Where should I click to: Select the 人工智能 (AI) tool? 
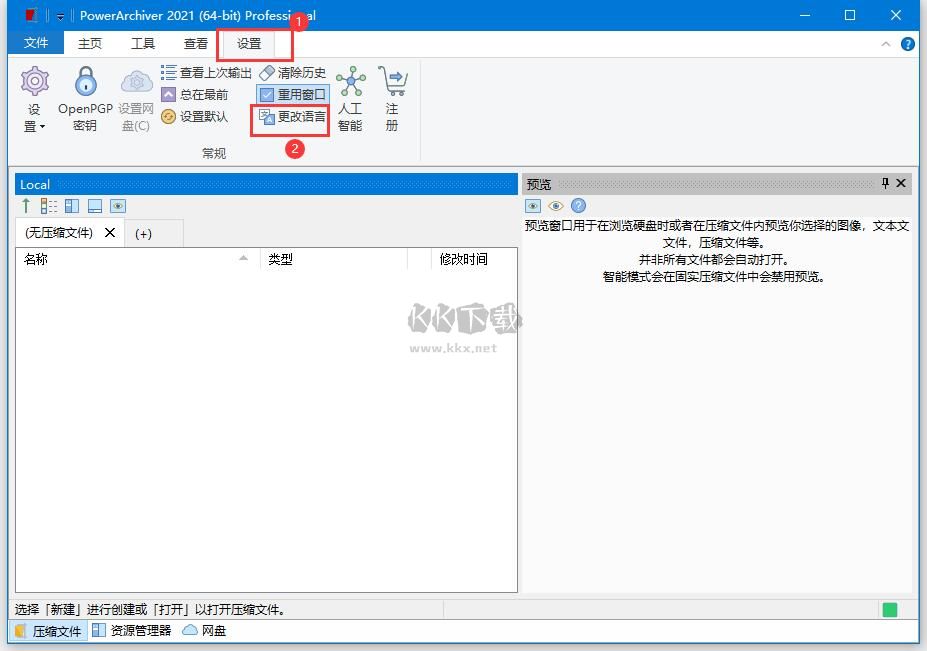click(x=351, y=97)
